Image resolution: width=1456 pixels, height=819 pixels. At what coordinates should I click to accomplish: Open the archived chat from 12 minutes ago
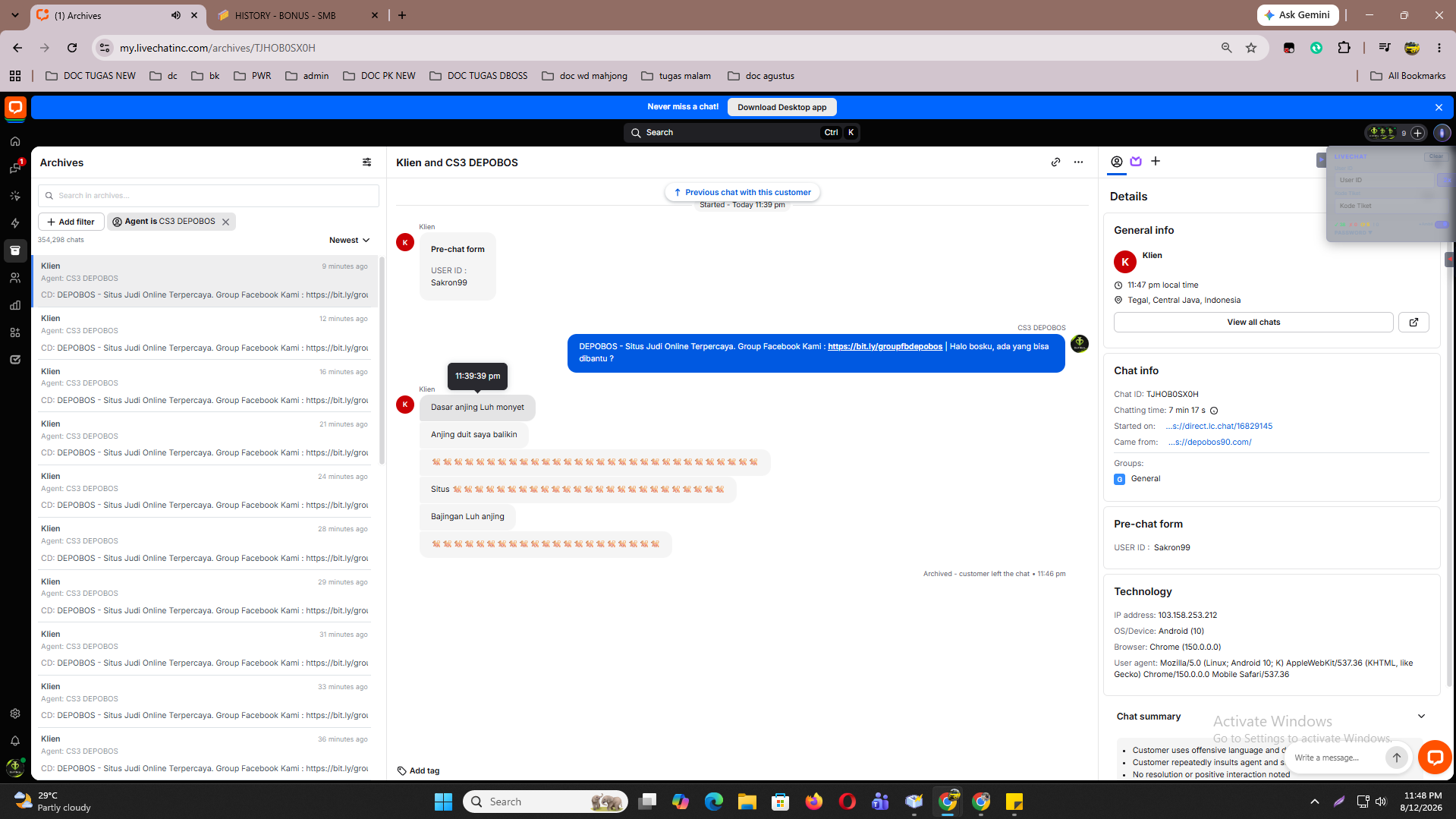[205, 333]
